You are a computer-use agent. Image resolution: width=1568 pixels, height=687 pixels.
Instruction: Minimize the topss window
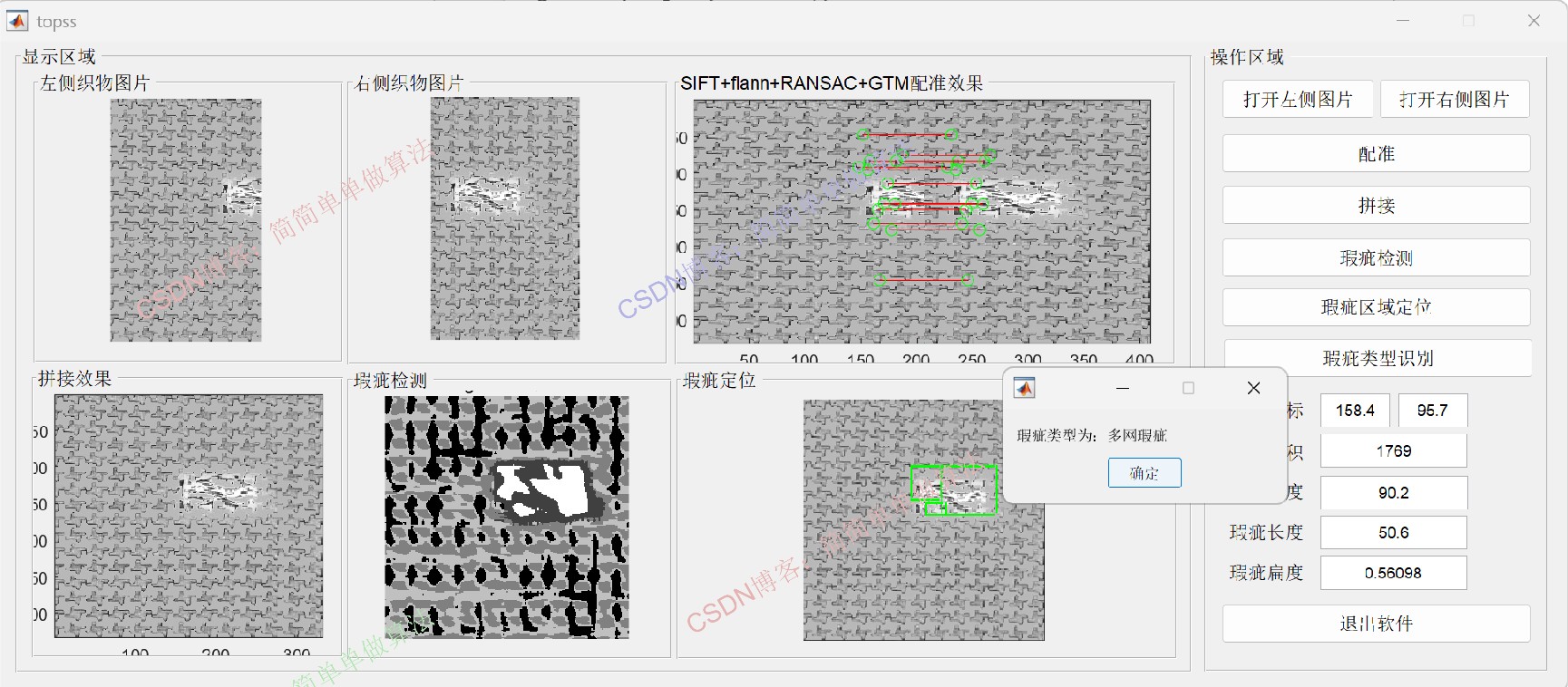coord(1403,21)
